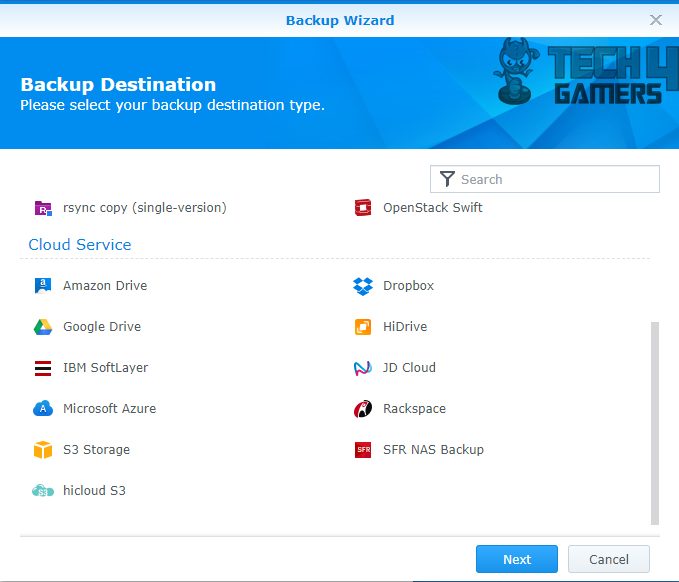Focus the Search input field
The height and width of the screenshot is (582, 679).
tap(545, 179)
